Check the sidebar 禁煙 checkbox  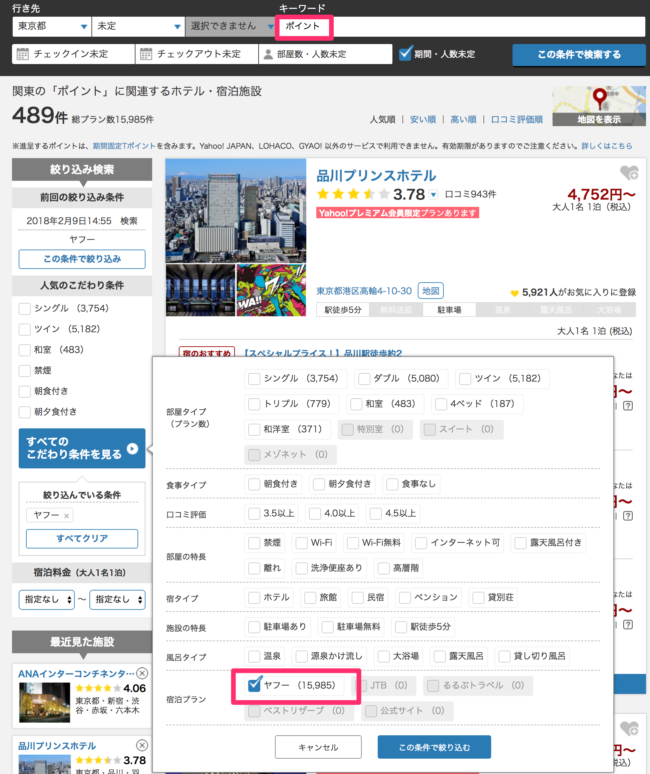(x=25, y=371)
